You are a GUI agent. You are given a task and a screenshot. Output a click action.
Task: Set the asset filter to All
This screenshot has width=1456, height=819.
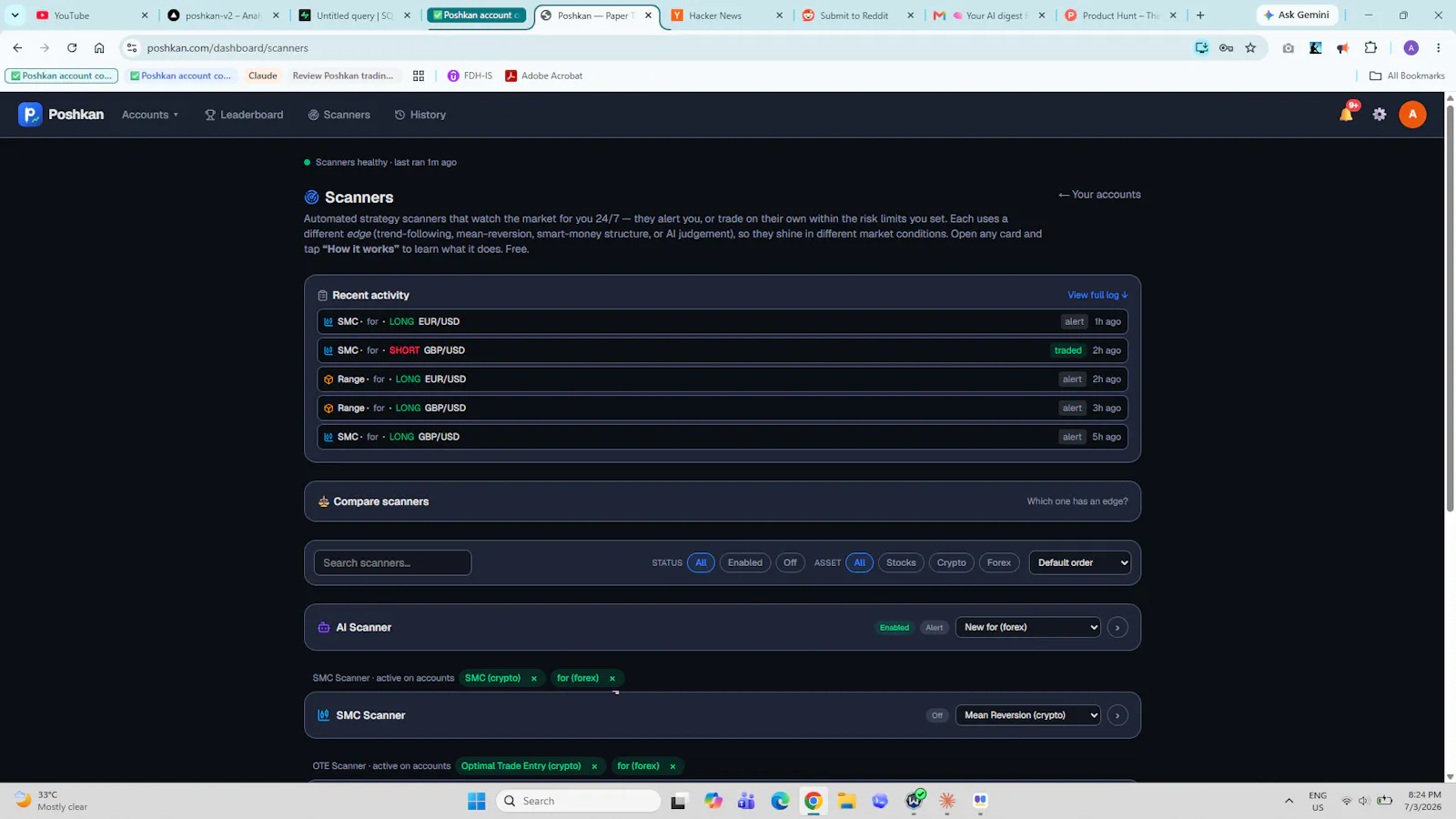[860, 562]
